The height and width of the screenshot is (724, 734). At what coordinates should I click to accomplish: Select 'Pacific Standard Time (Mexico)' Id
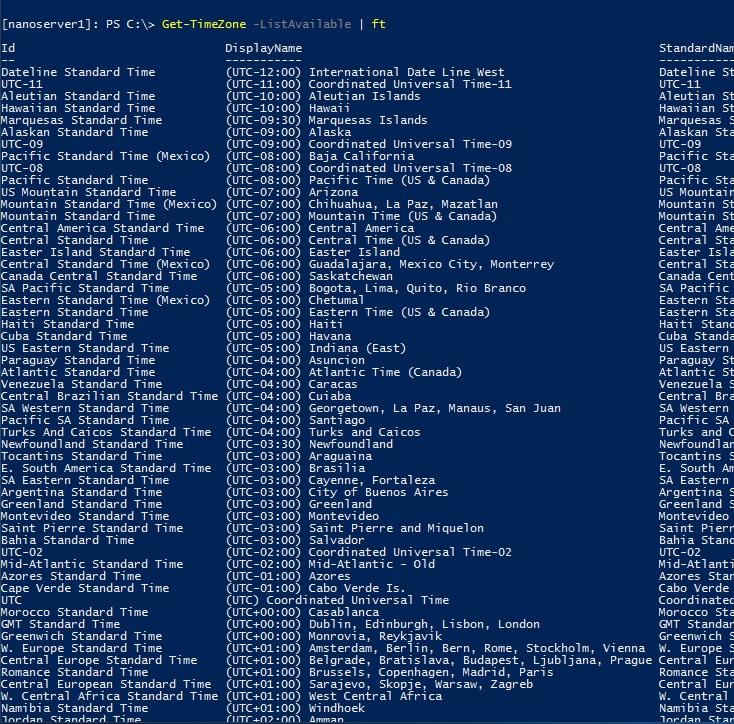pyautogui.click(x=106, y=156)
